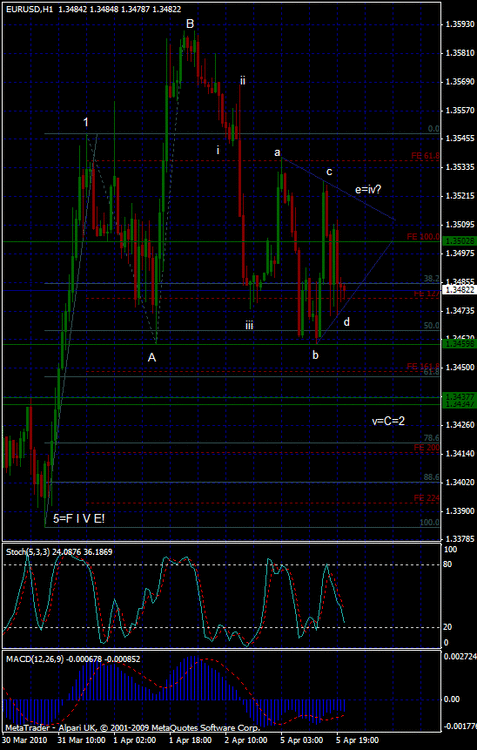Click the 1.34377 green price tag
The height and width of the screenshot is (750, 477).
pos(459,397)
